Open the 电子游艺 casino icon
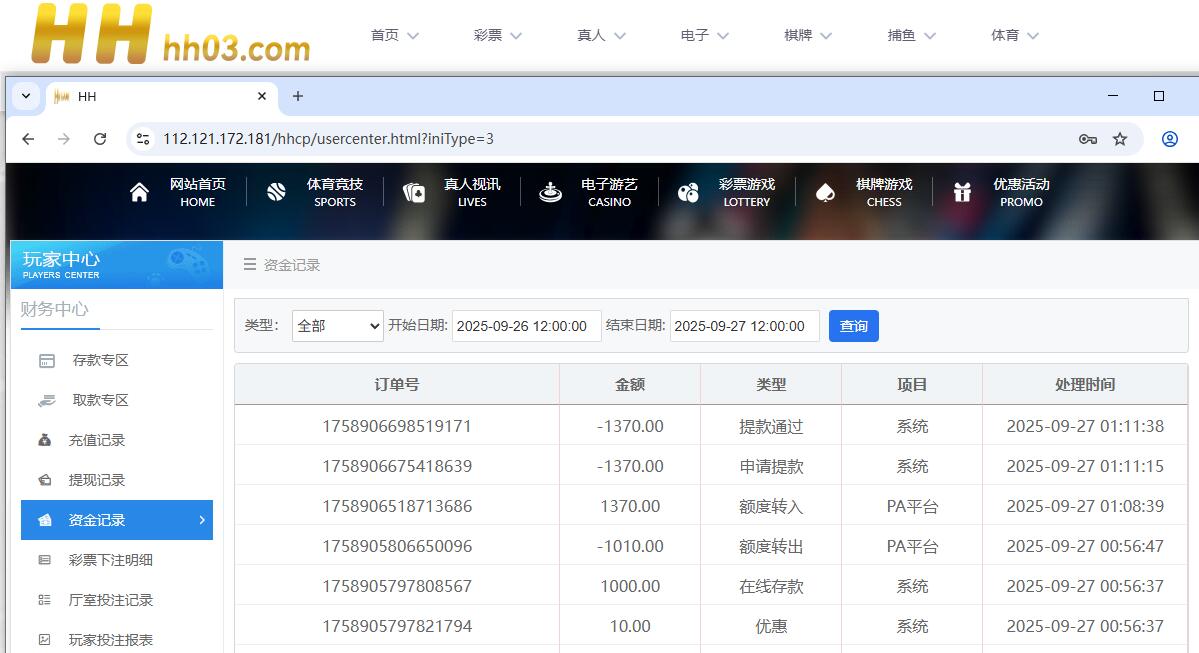This screenshot has height=653, width=1199. 550,192
